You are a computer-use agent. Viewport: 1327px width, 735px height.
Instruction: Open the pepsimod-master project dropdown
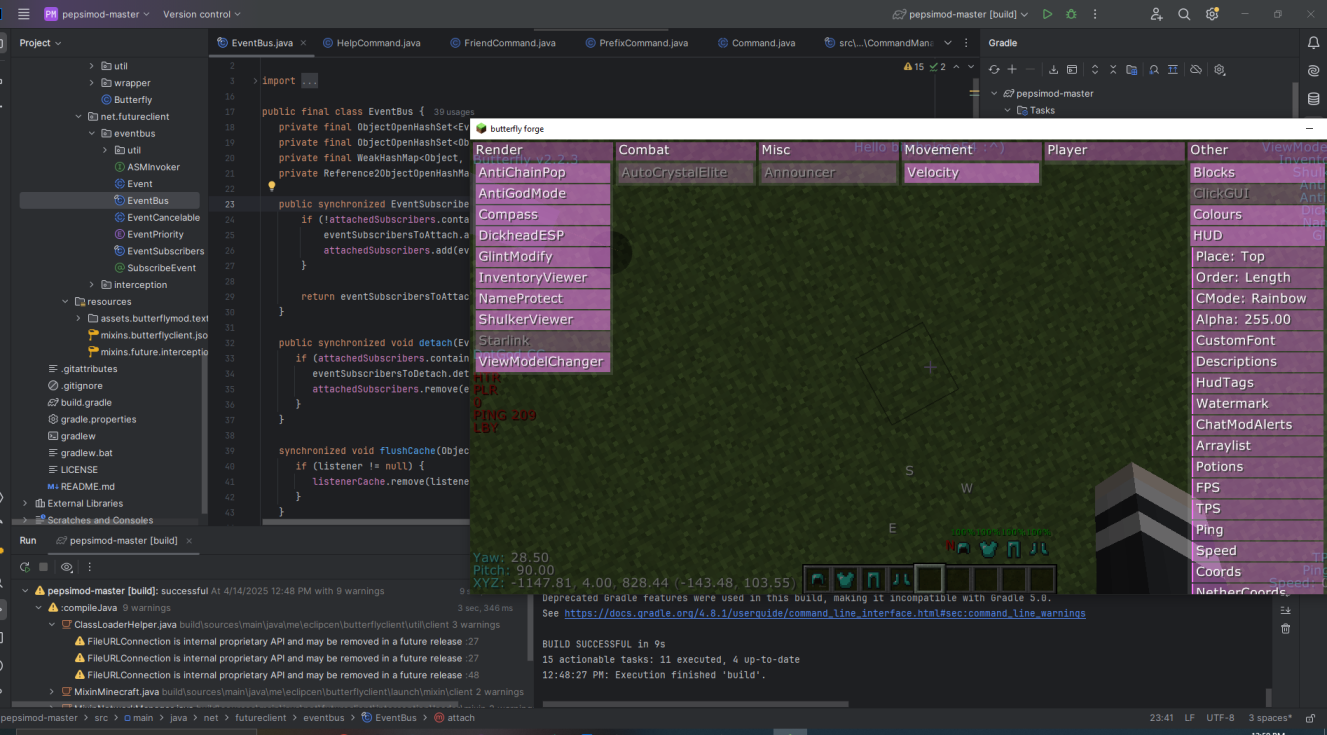tap(97, 14)
